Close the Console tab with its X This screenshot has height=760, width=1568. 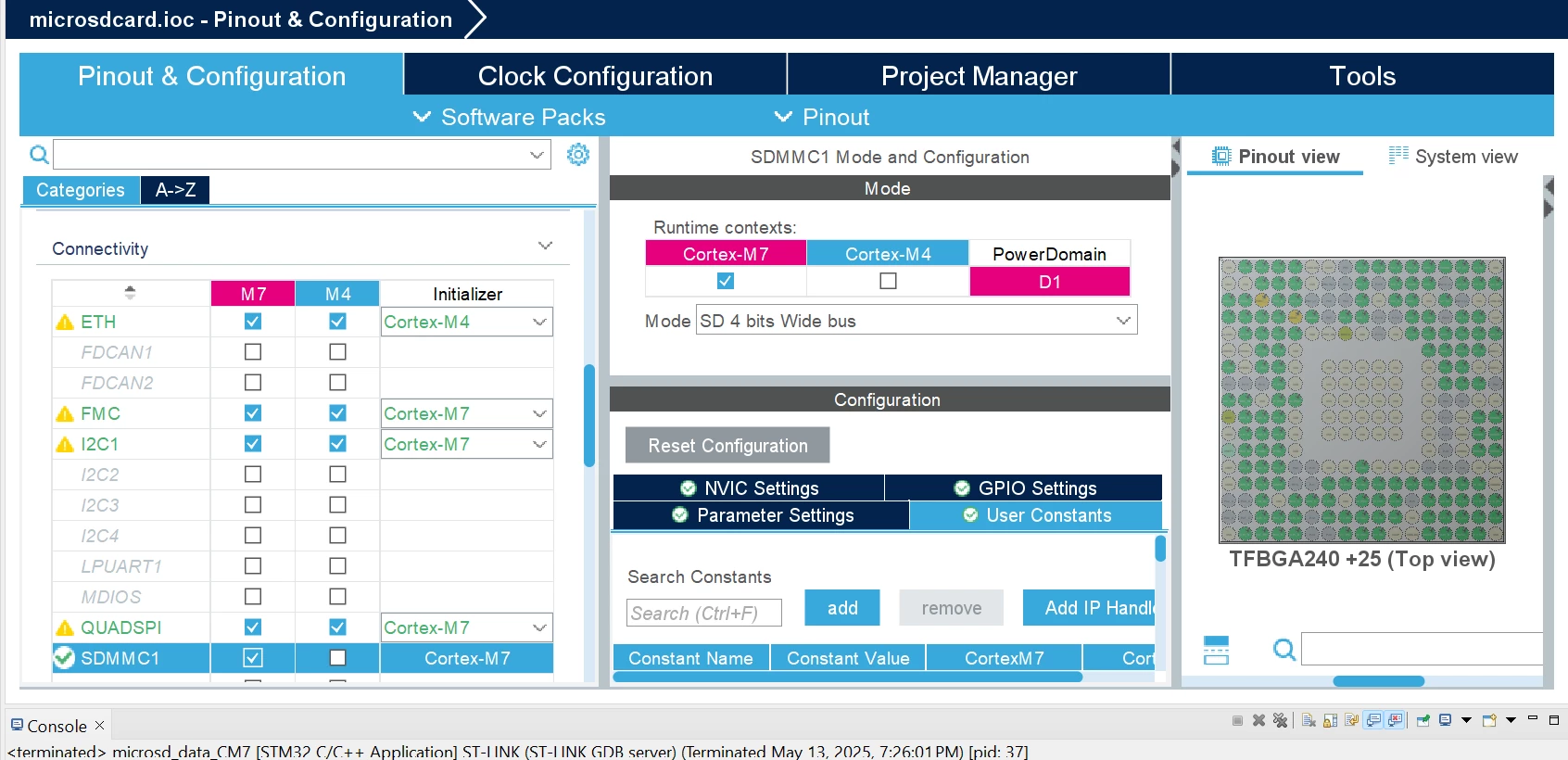(x=99, y=725)
